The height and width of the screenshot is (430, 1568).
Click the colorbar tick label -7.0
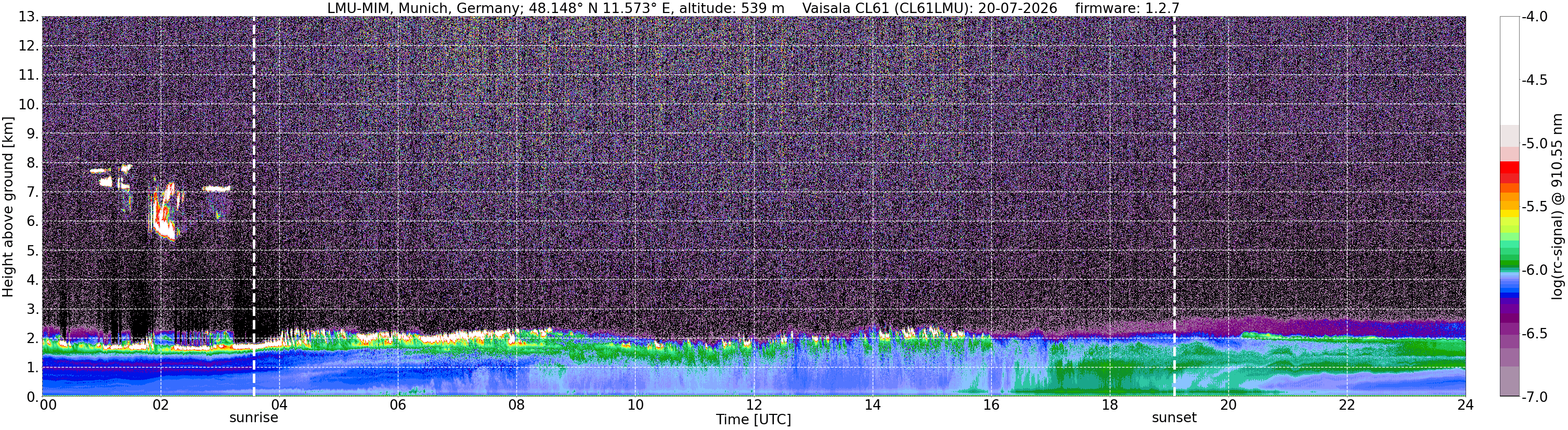coord(1535,397)
